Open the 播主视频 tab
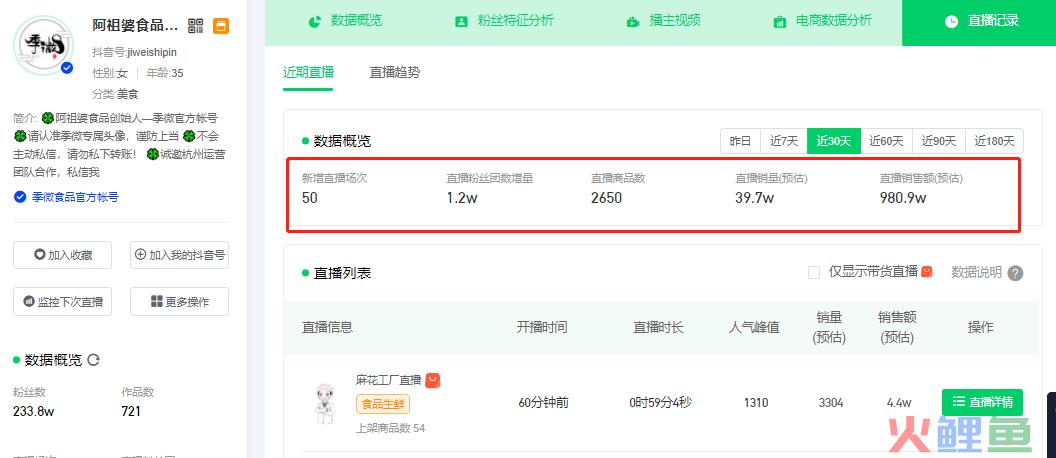The height and width of the screenshot is (458, 1056). (x=663, y=21)
